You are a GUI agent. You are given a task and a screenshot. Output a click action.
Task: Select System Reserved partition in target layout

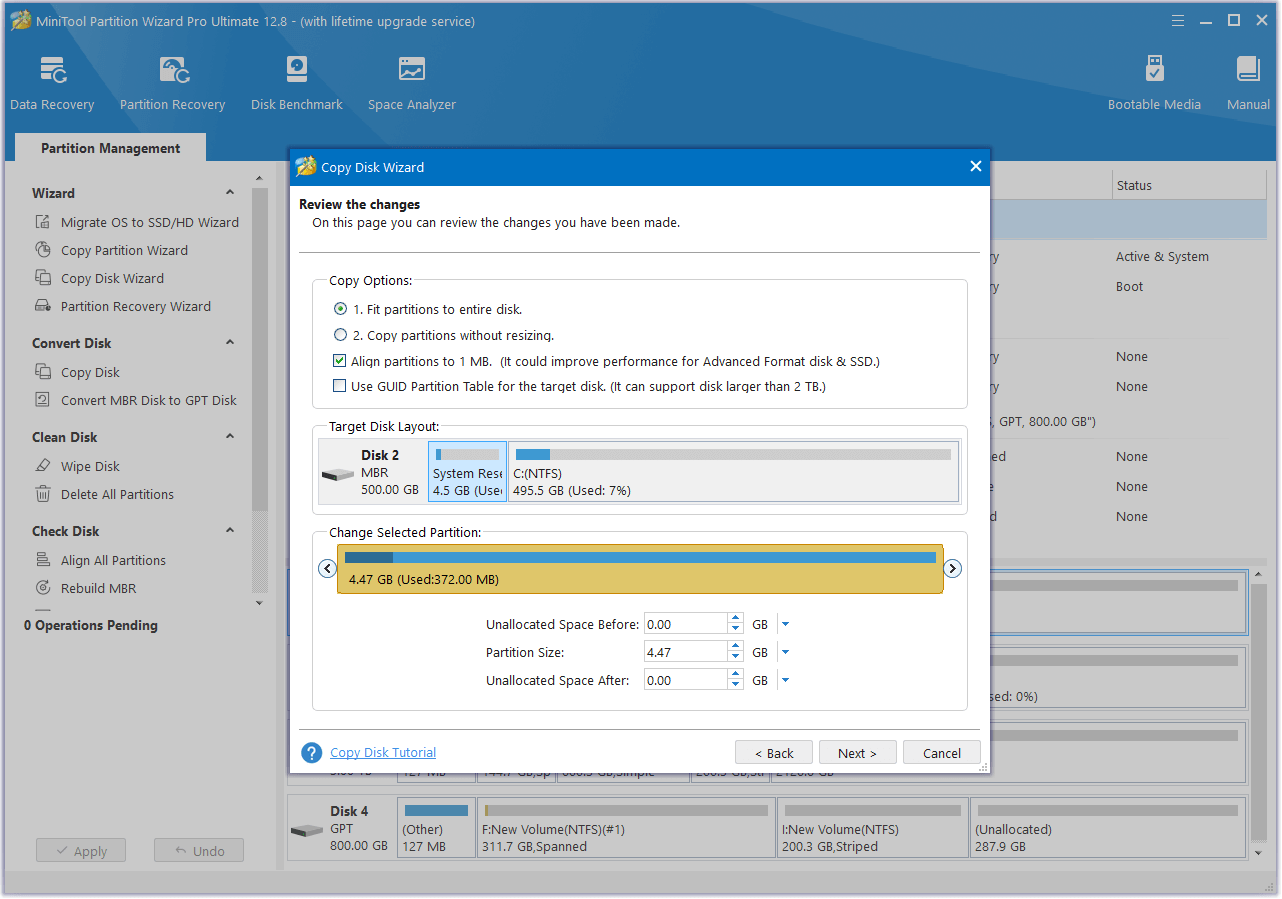point(467,472)
